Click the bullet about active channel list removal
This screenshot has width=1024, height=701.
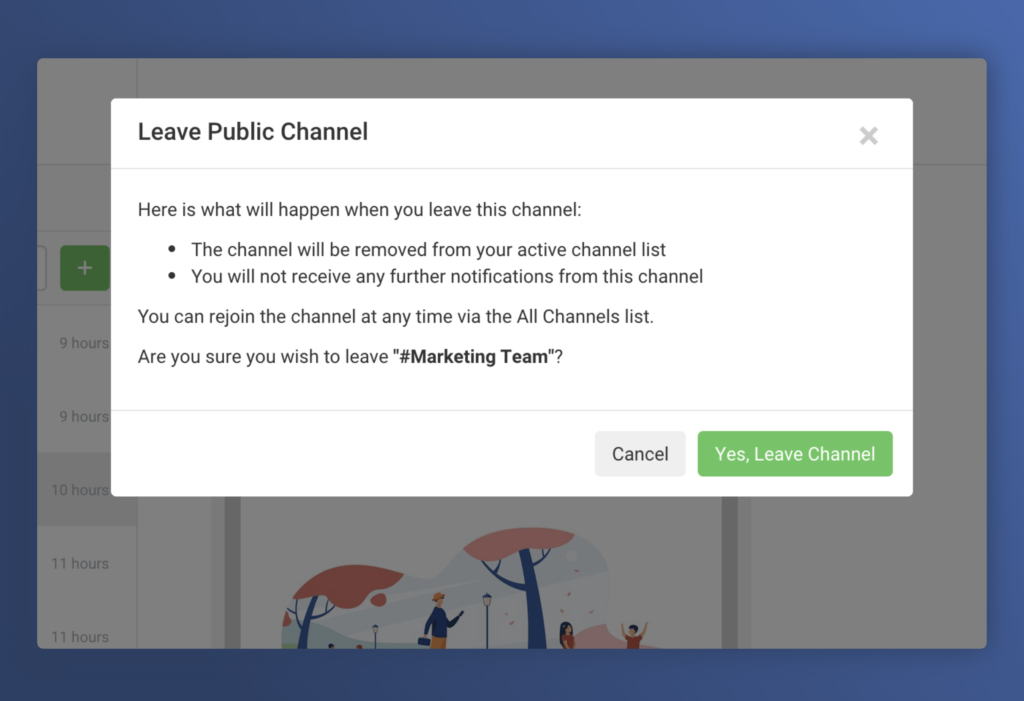[428, 250]
